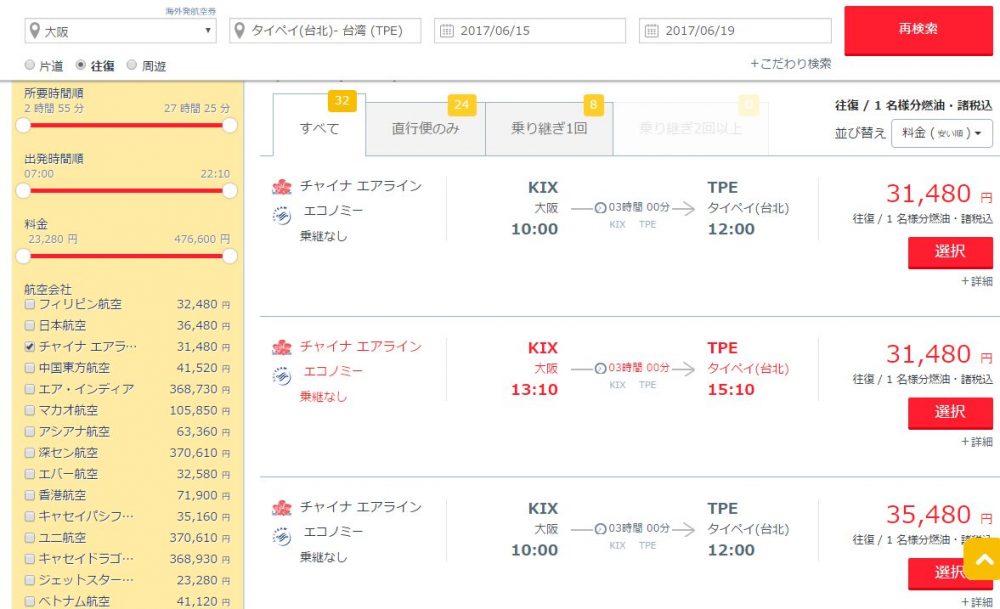1000x609 pixels.
Task: Check the アシアナ航空 airline filter
Action: tap(29, 432)
